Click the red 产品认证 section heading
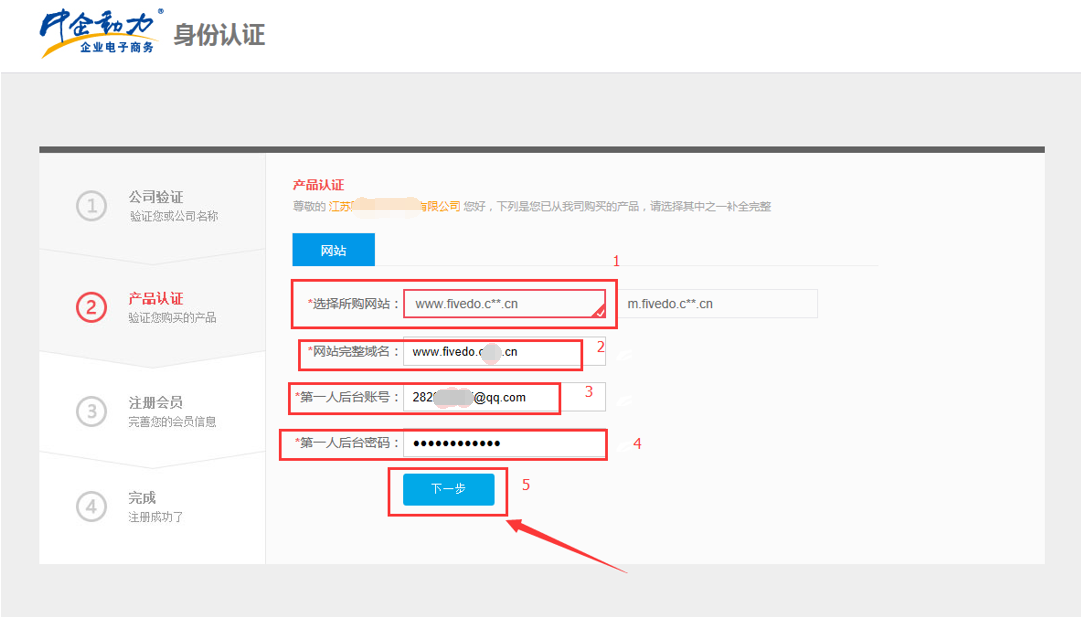Screen dimensions: 1081x617 tap(318, 185)
